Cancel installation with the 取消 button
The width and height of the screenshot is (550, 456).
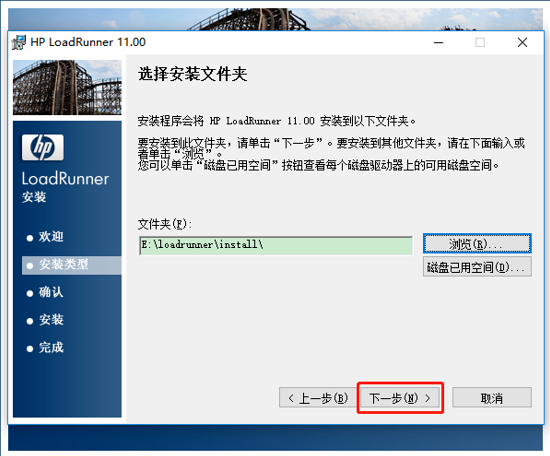click(x=492, y=398)
